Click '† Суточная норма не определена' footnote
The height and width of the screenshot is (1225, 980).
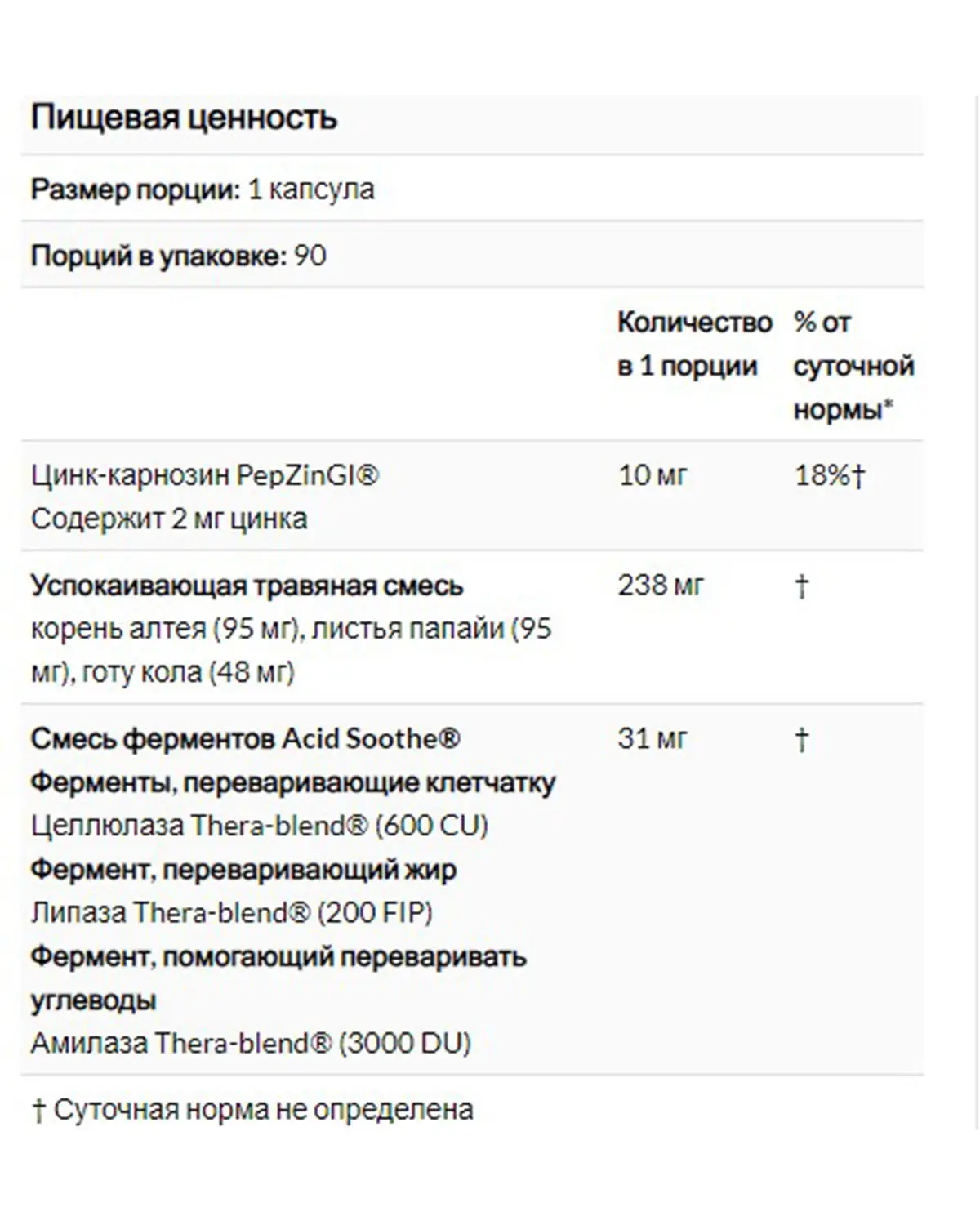pyautogui.click(x=252, y=1110)
